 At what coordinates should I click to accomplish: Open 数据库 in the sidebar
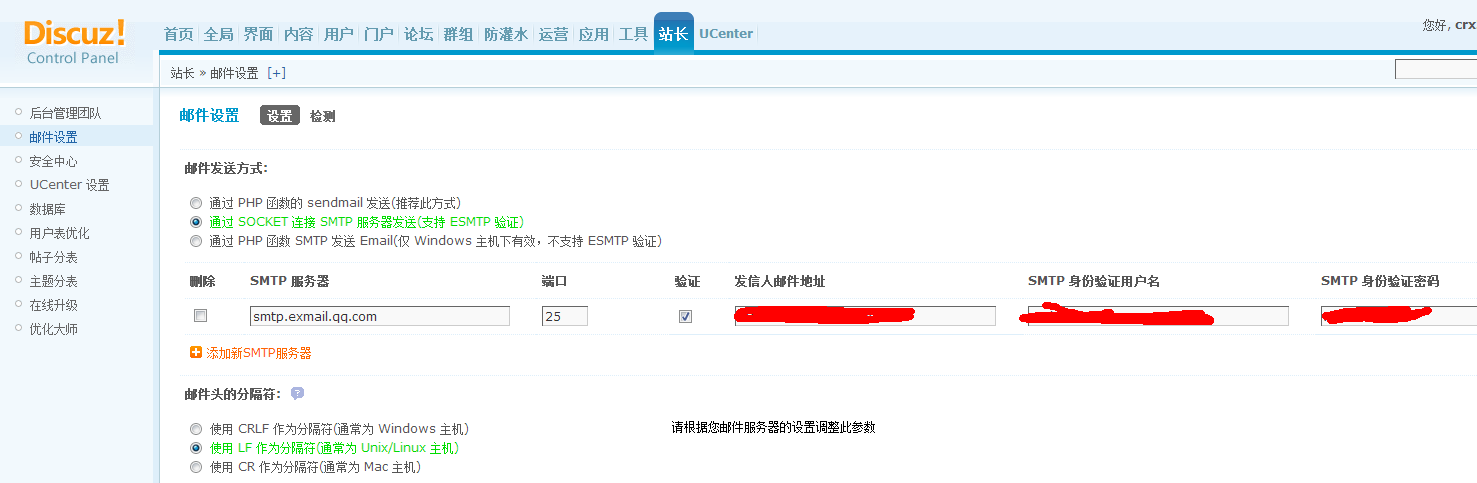pyautogui.click(x=47, y=209)
